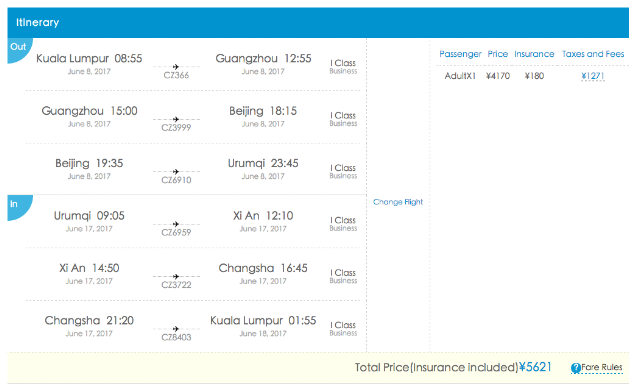The image size is (640, 388).
Task: Click Changsha 21:20 departure
Action: [89, 320]
